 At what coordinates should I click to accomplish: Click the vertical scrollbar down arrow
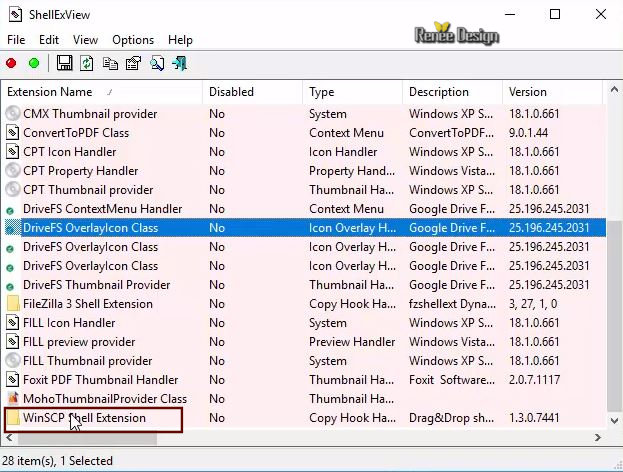click(x=614, y=420)
